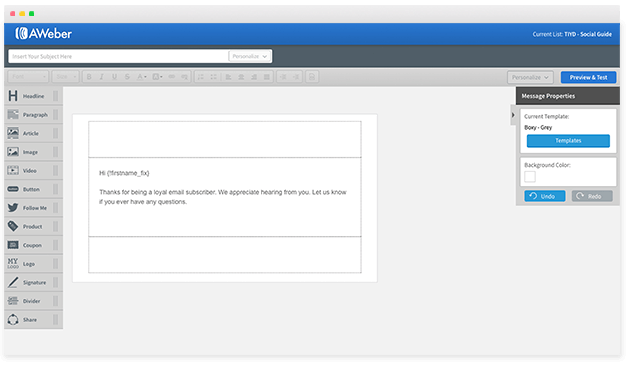The image size is (628, 367).
Task: Open the text color picker
Action: coord(142,77)
